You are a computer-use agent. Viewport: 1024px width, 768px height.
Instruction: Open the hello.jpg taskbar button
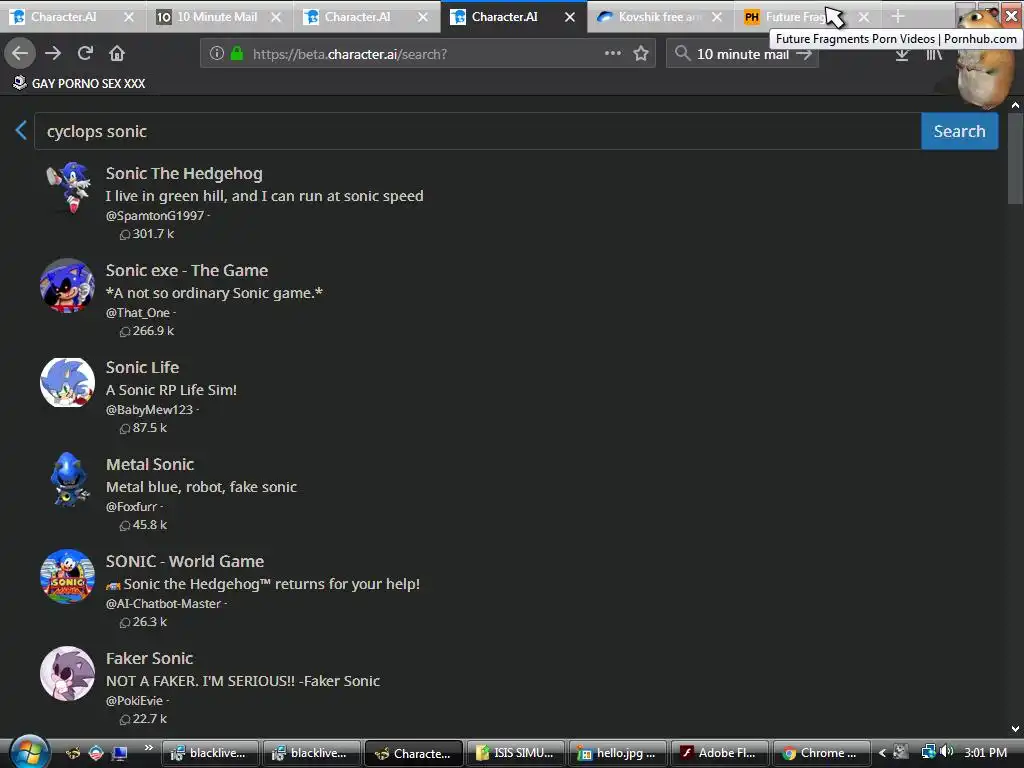617,753
